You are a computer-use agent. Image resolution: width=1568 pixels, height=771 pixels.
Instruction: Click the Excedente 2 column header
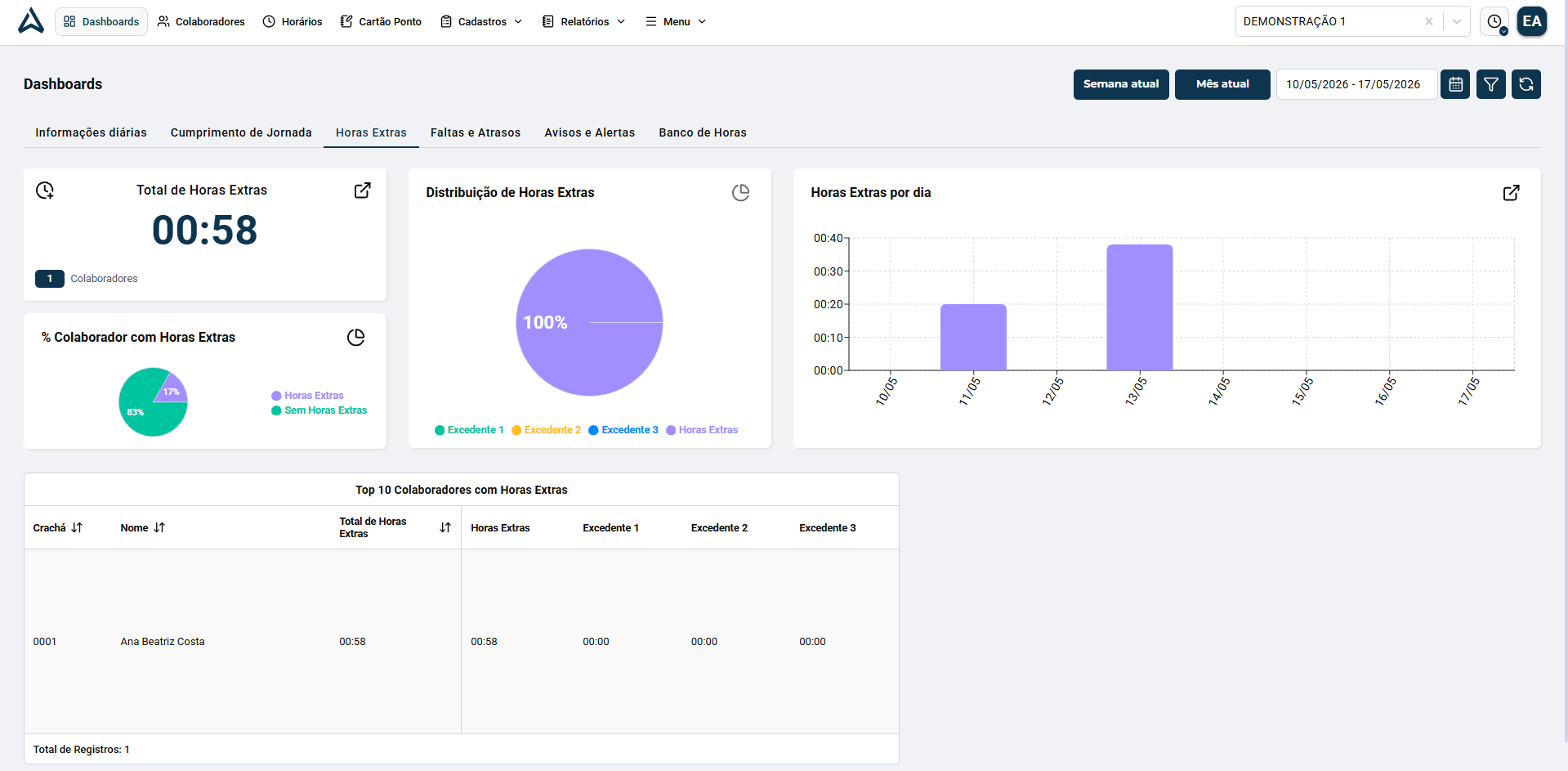tap(719, 528)
